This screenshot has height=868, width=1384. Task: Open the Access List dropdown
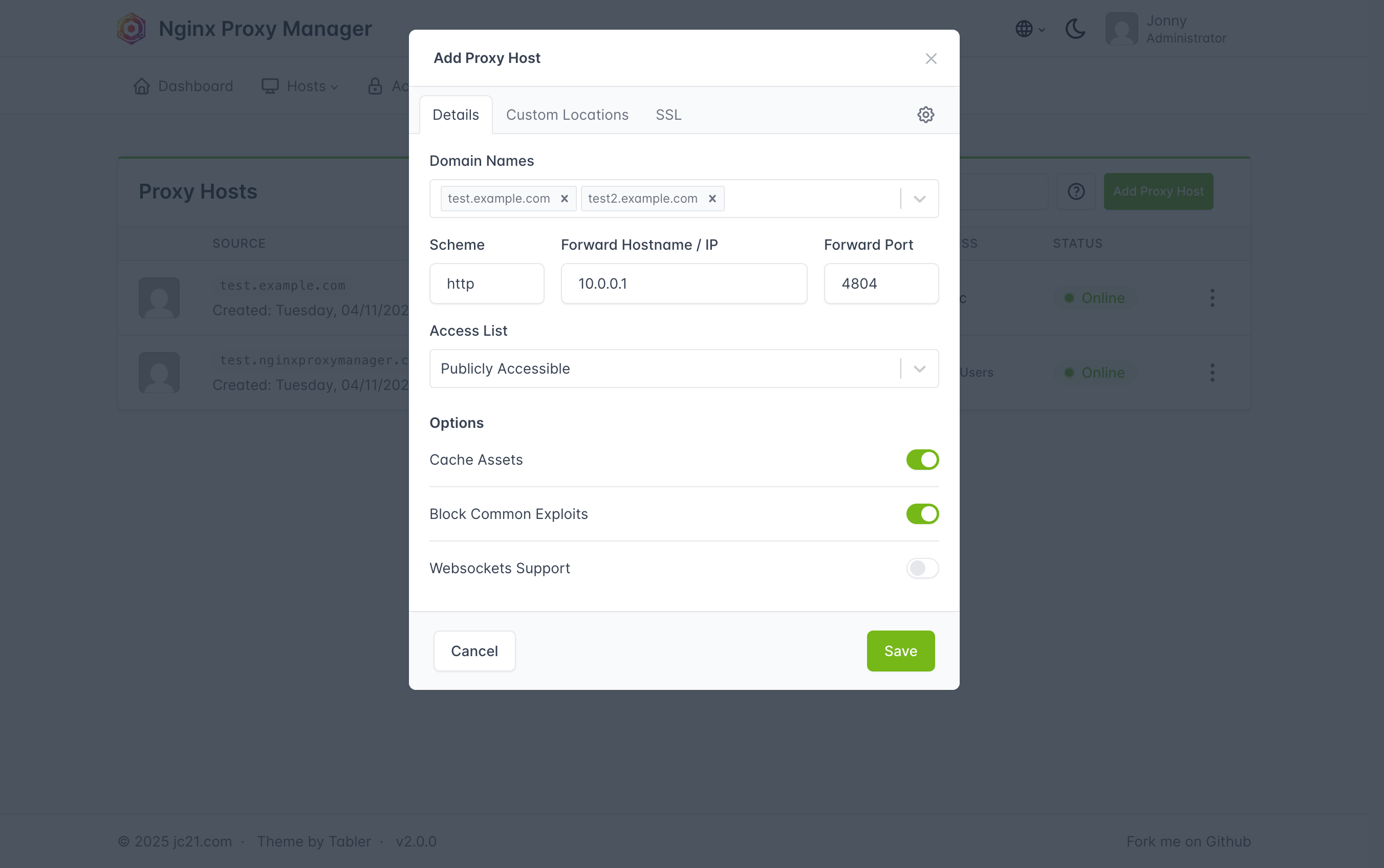683,368
